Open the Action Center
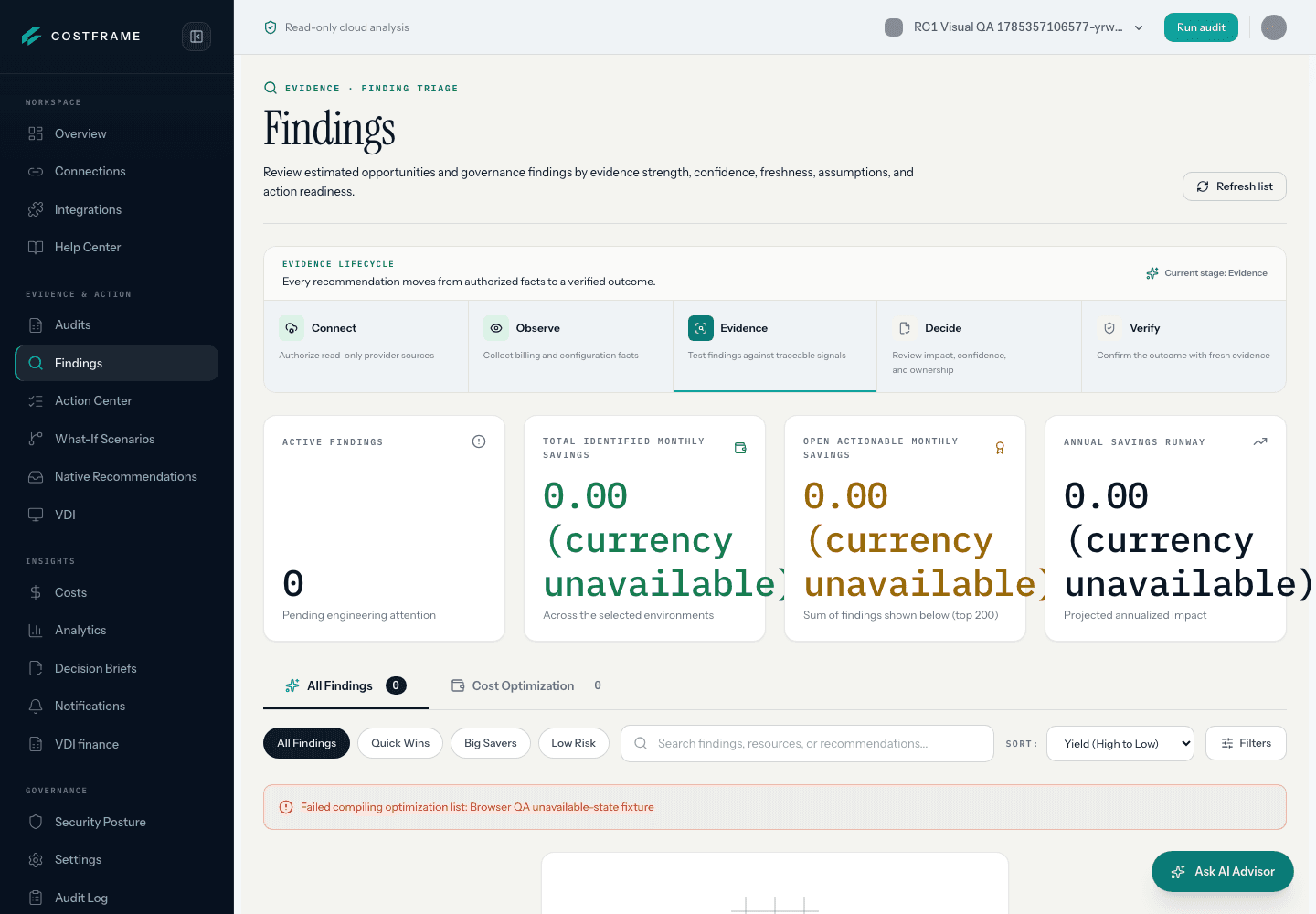1316x914 pixels. [x=116, y=401]
